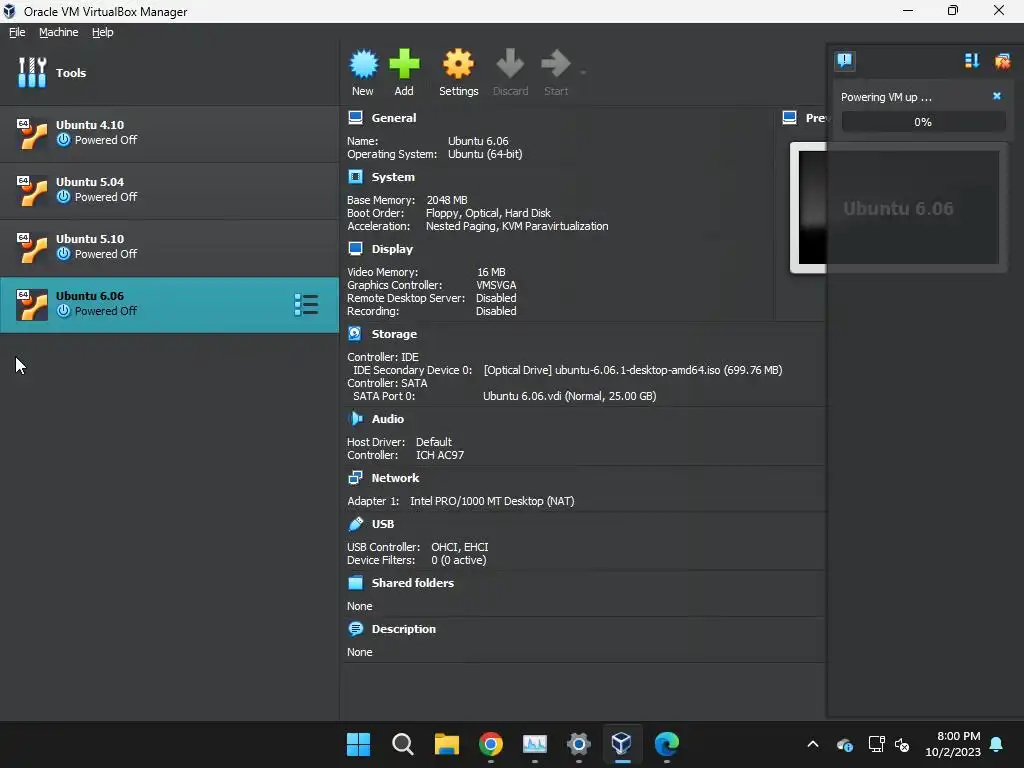1024x768 pixels.
Task: Open the Machine menu
Action: [x=59, y=32]
